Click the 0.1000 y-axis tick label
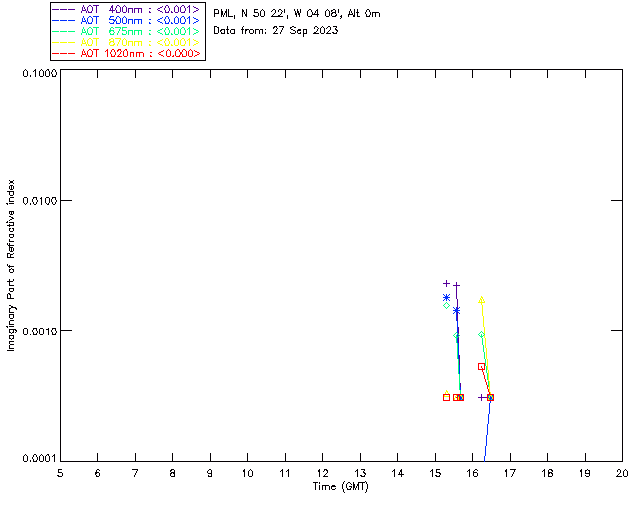The image size is (640, 512). tap(40, 73)
